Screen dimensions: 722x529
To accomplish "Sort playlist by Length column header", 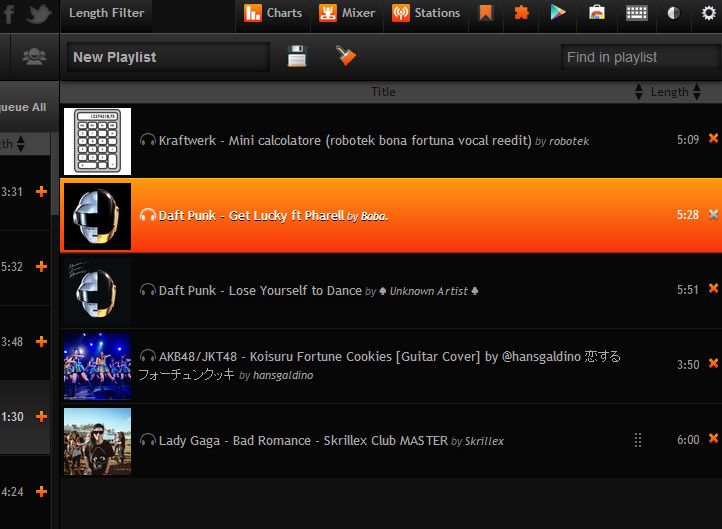I will coord(670,92).
